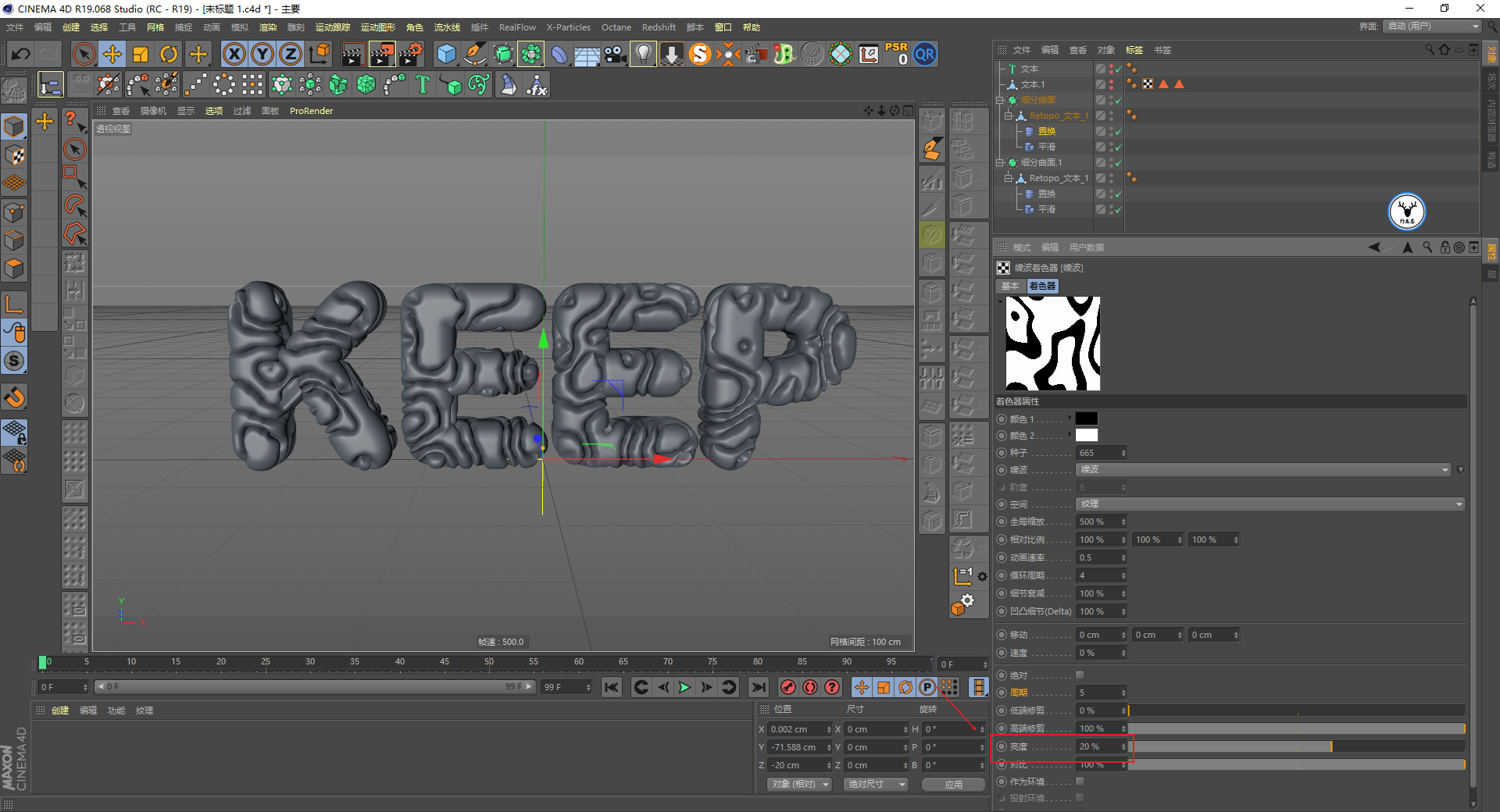Toggle the enable checkmark for the 文本 object
1500x812 pixels.
click(x=1118, y=69)
